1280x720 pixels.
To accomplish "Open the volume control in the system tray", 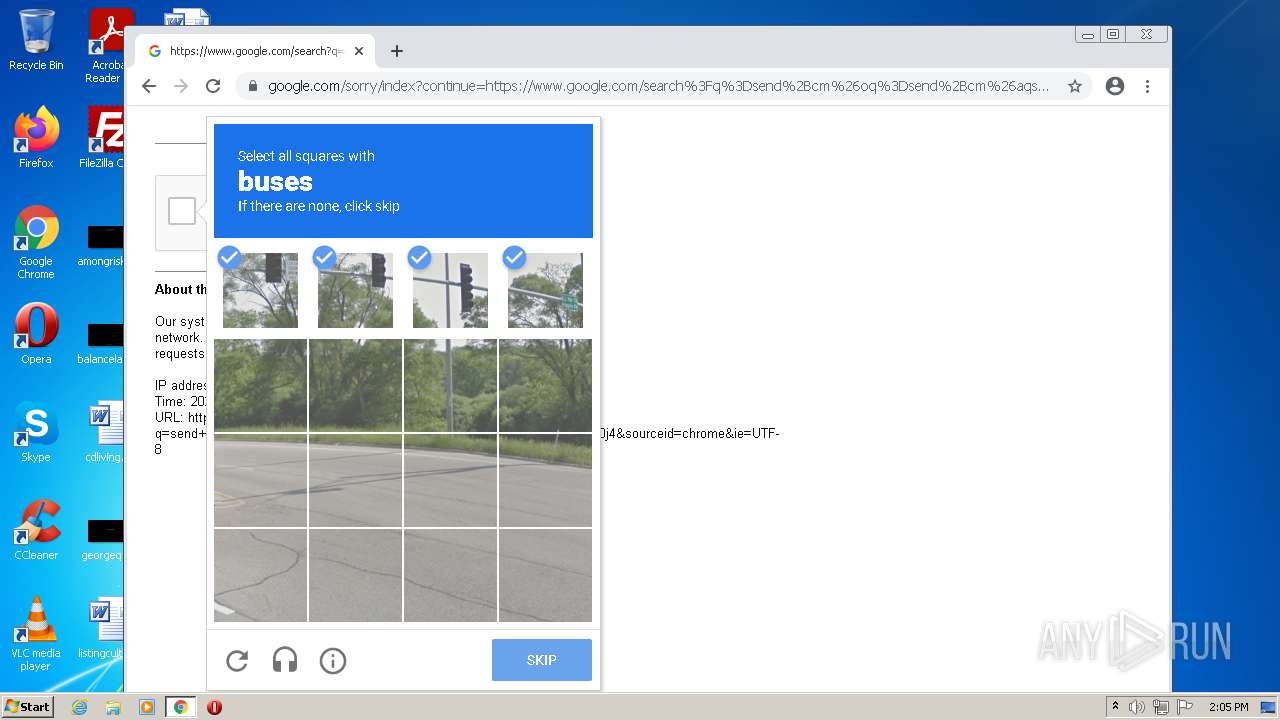I will 1137,707.
